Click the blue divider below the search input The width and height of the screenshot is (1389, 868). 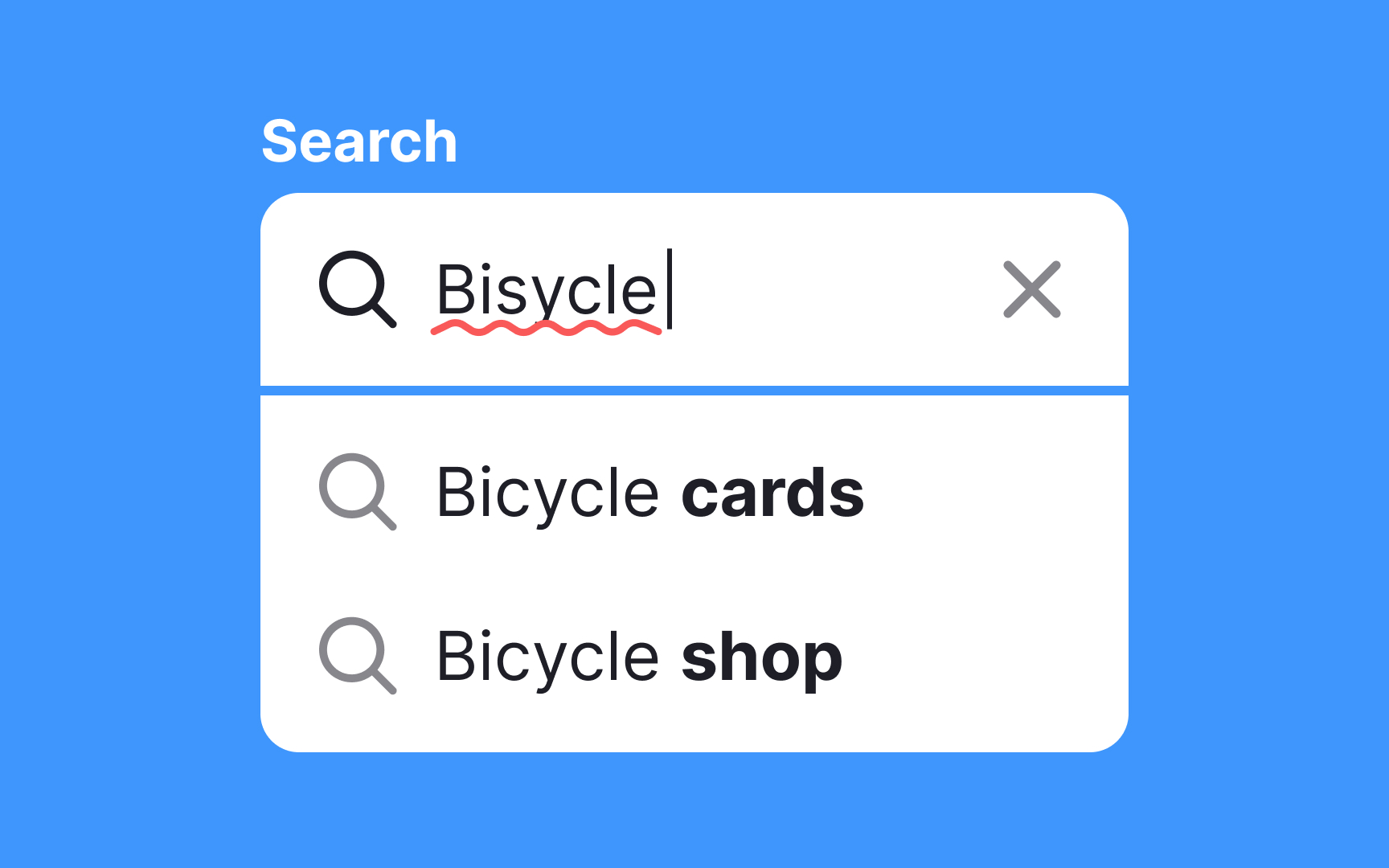click(x=694, y=391)
